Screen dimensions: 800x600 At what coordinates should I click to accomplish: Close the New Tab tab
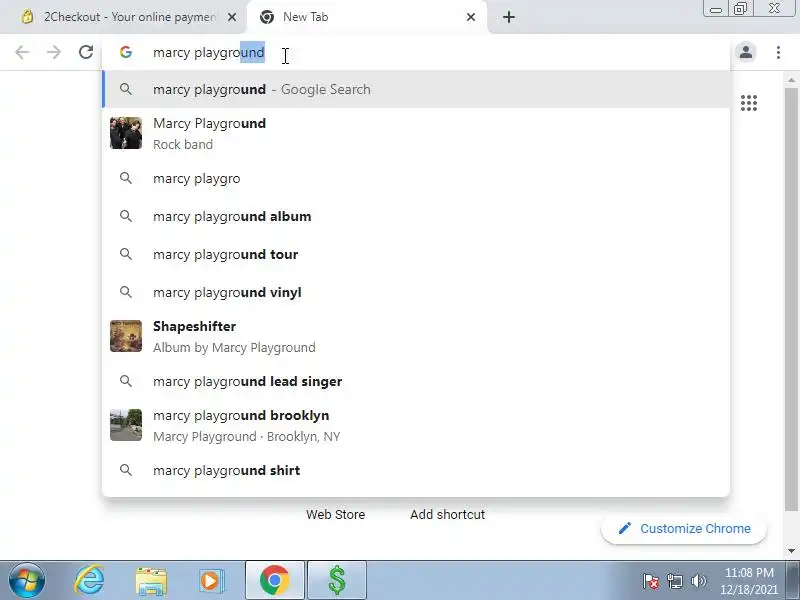click(x=471, y=17)
